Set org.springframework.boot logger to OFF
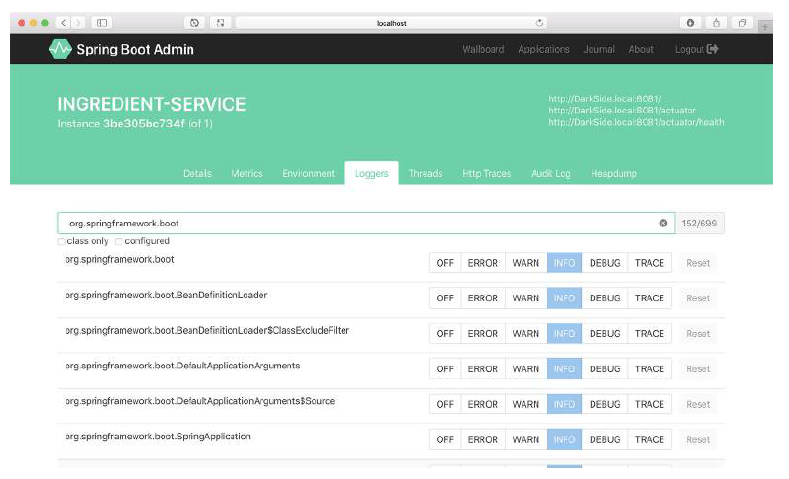789x479 pixels. [x=445, y=263]
